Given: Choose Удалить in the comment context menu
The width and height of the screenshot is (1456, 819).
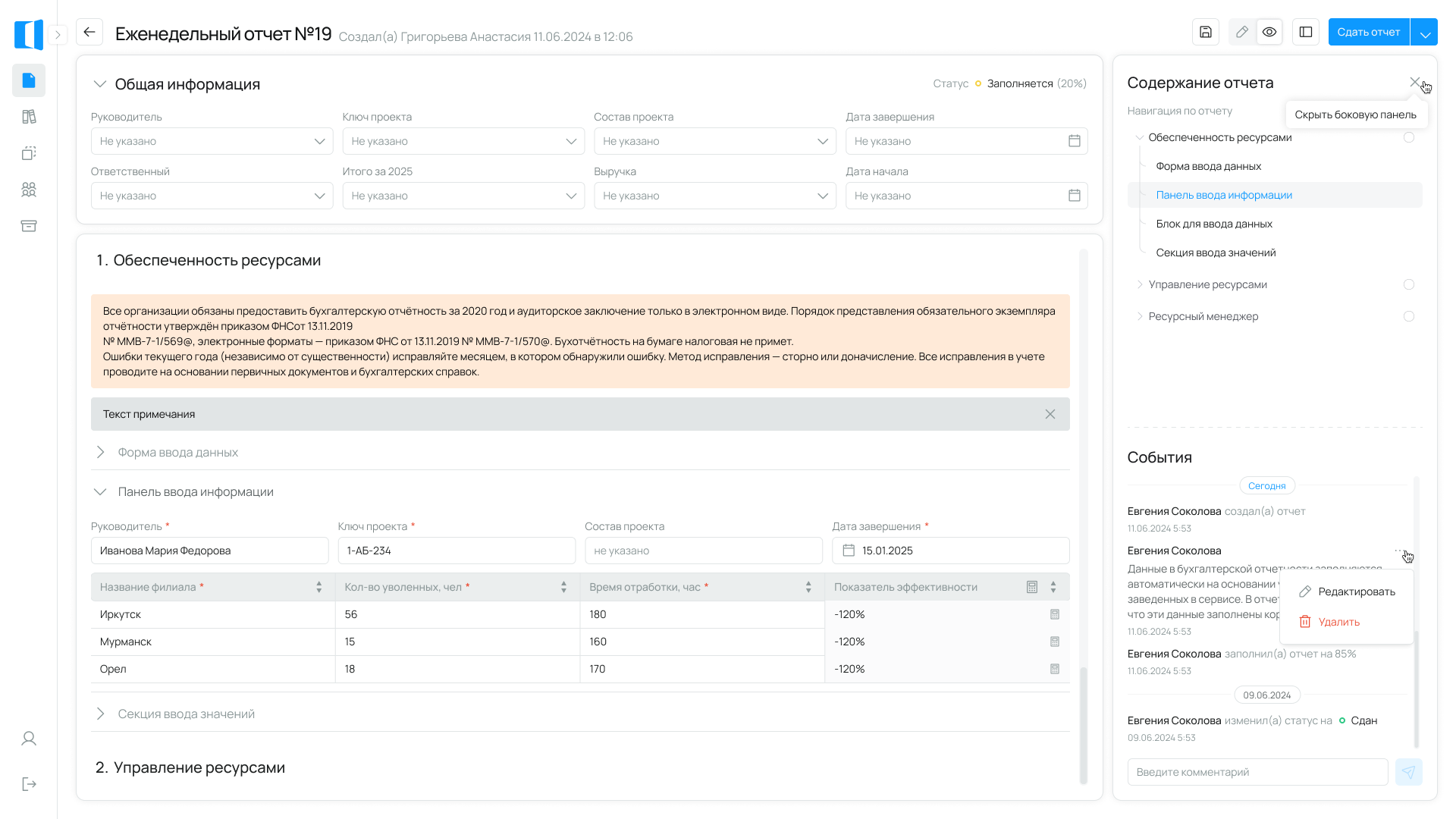Looking at the screenshot, I should (1338, 622).
